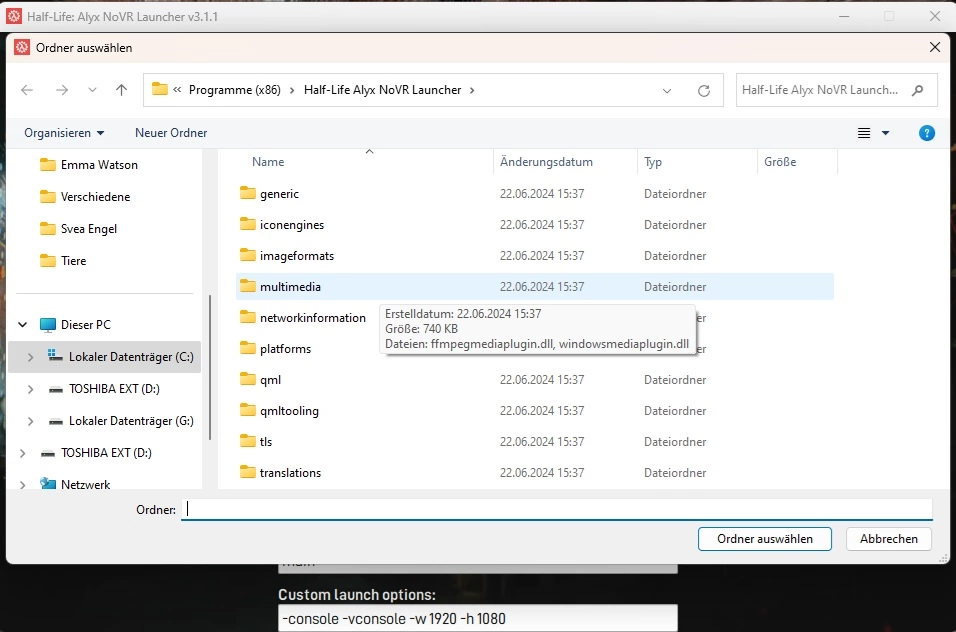
Task: Confirm with Ordner auswählen button
Action: (x=765, y=539)
